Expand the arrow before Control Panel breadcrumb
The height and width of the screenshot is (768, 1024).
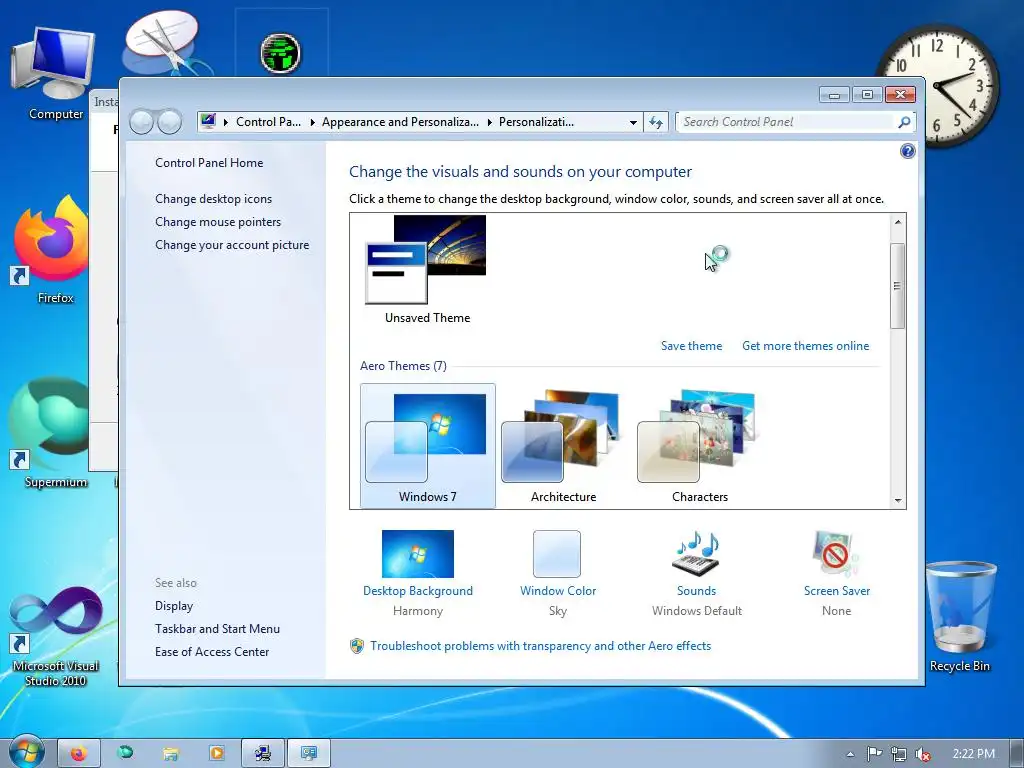[226, 122]
